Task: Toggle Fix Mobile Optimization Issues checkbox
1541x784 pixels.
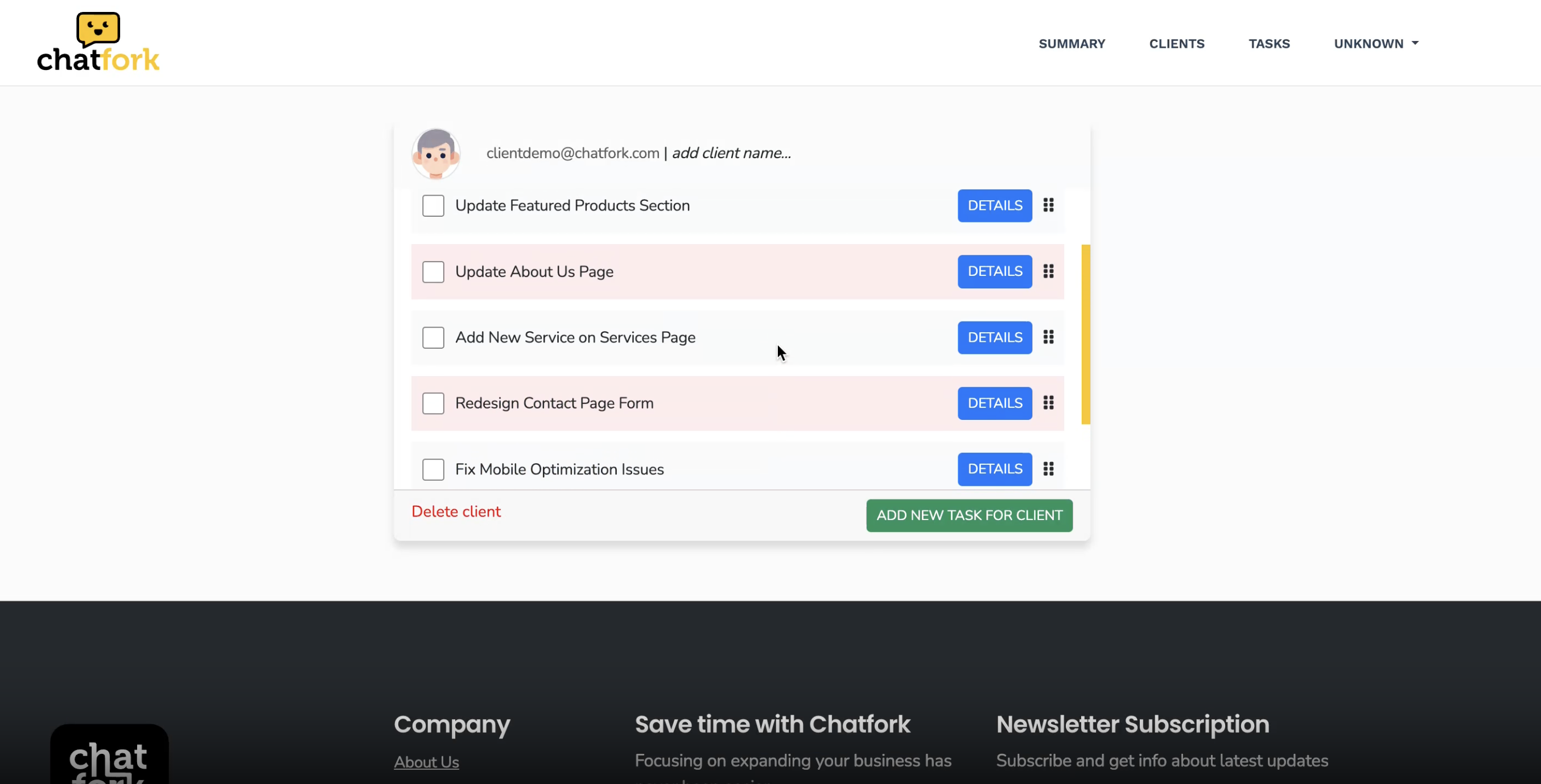Action: 433,469
